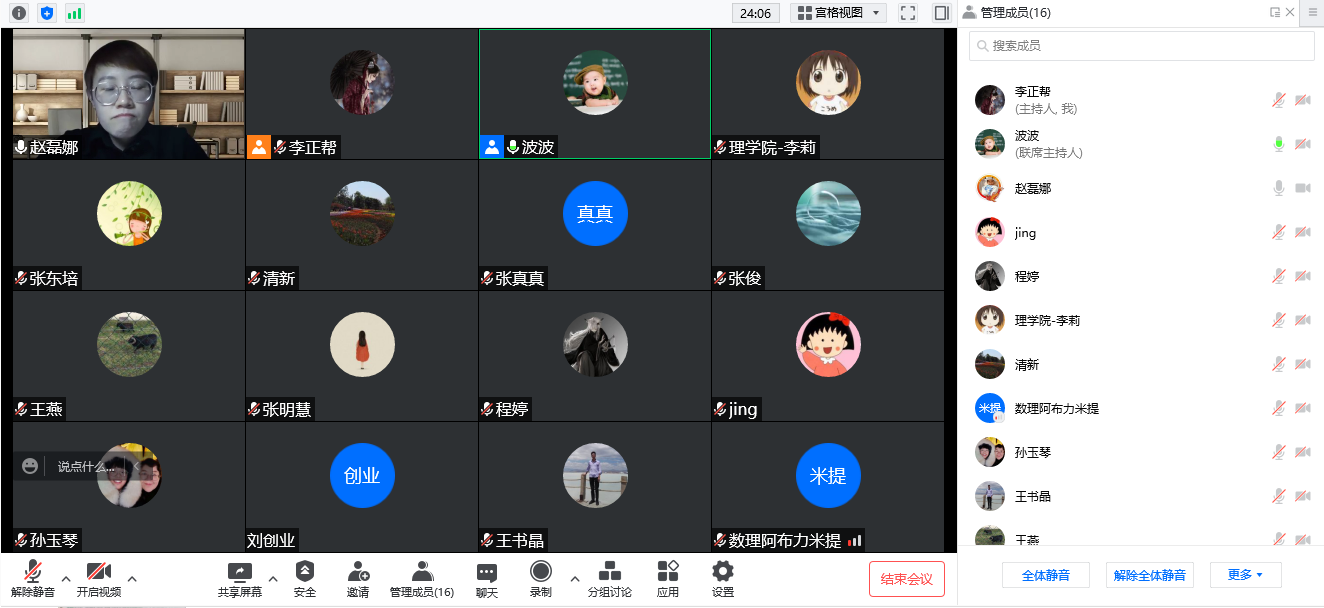1324x608 pixels.
Task: Expand the 更多 dropdown in member panel
Action: [x=1245, y=575]
